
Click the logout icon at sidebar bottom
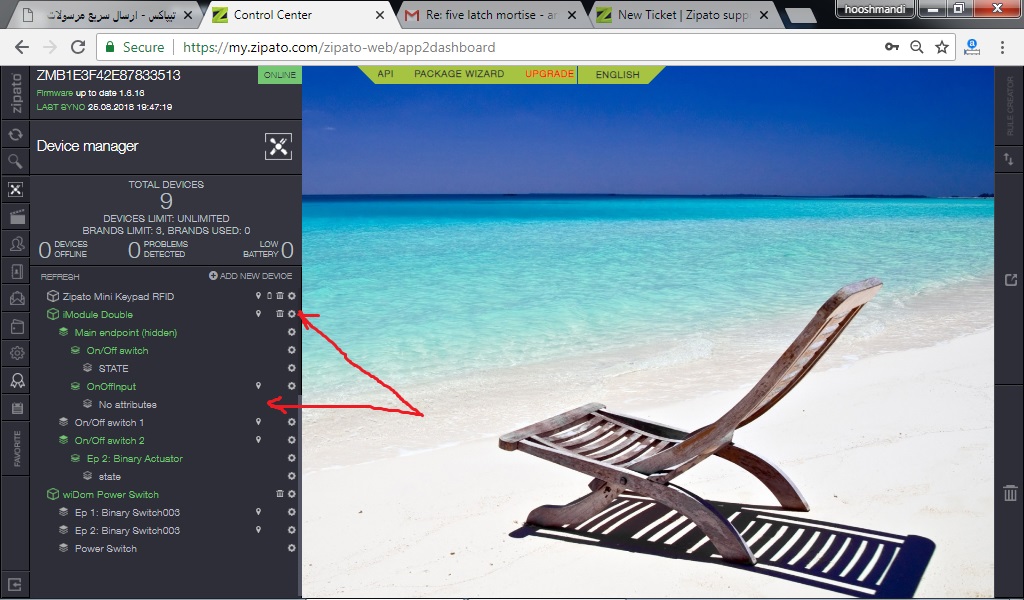pyautogui.click(x=15, y=583)
